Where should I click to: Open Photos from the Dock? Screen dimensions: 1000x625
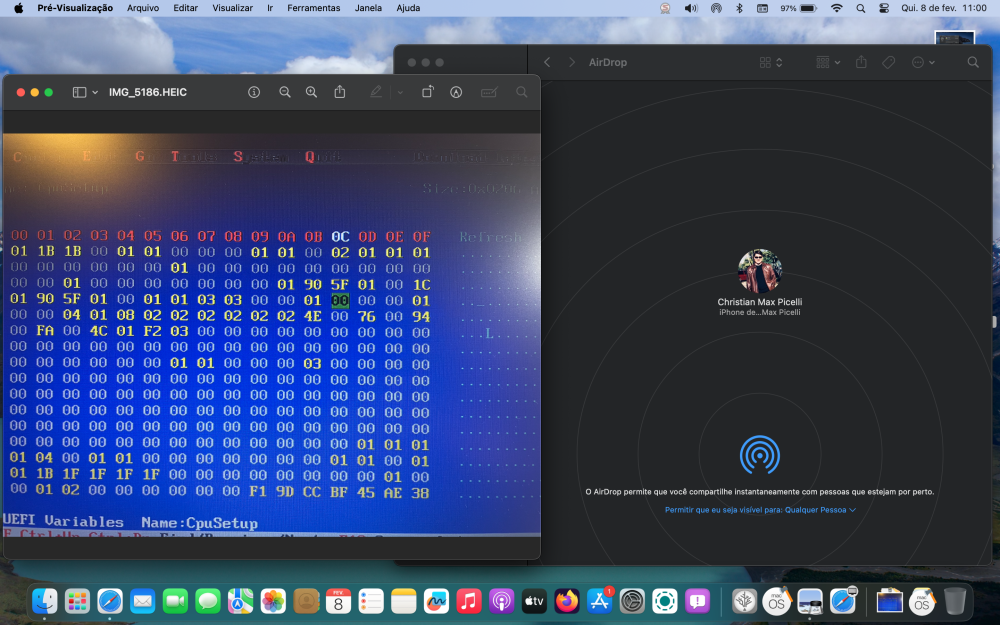point(273,601)
